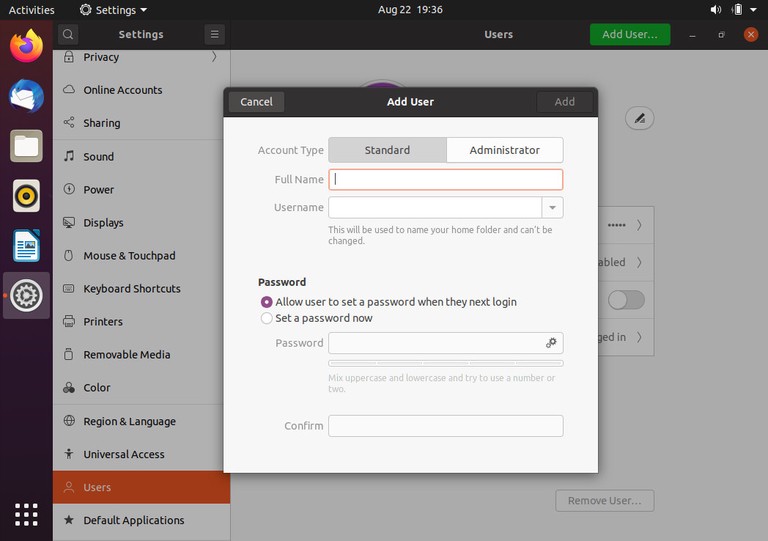Click the 'Users' title in the header bar
This screenshot has height=541, width=768.
(499, 34)
